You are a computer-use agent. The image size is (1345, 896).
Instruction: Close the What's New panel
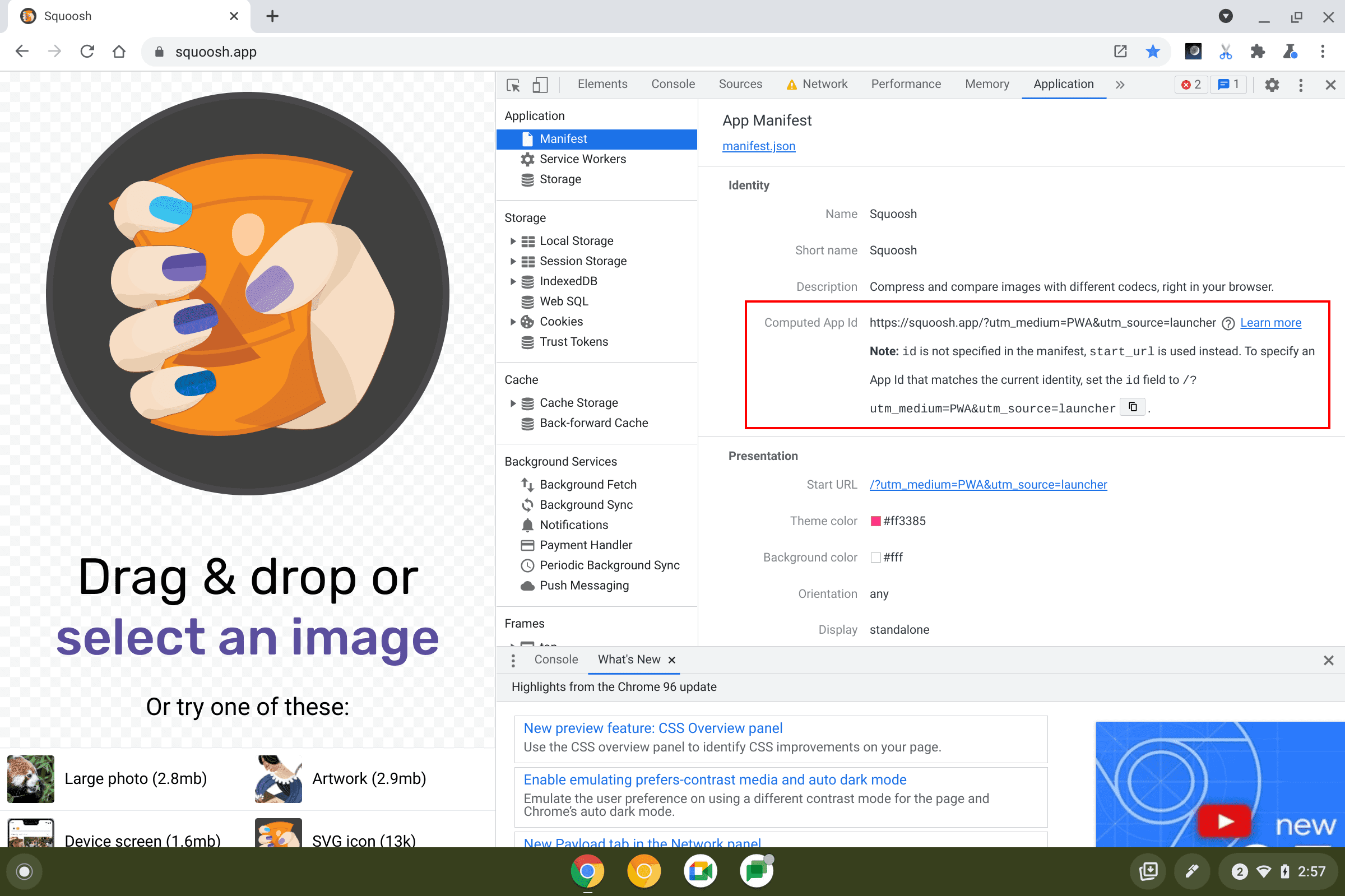tap(673, 660)
